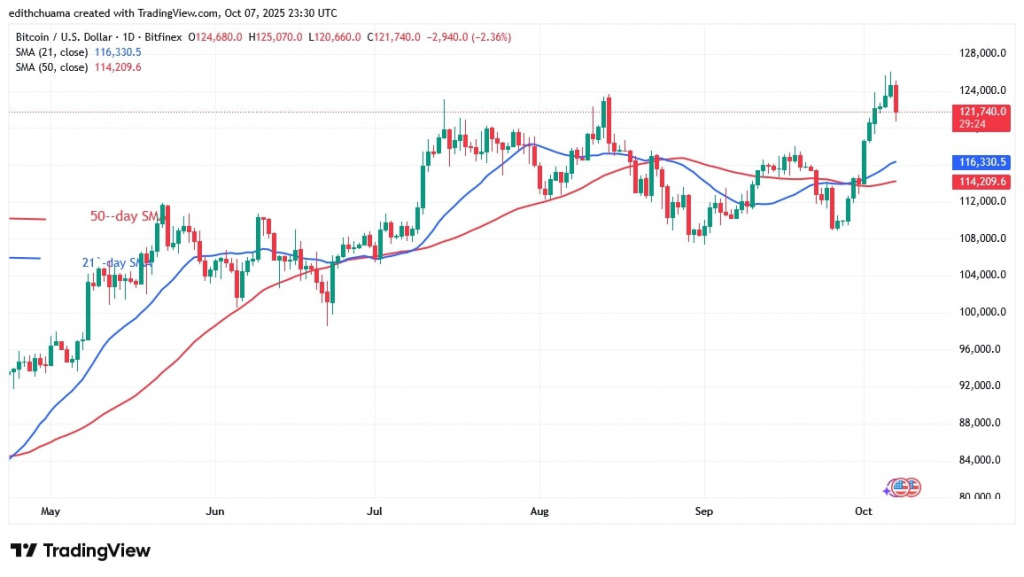Click the blue 116,330.5 SMA price tag
Image resolution: width=1024 pixels, height=577 pixels.
click(x=981, y=162)
